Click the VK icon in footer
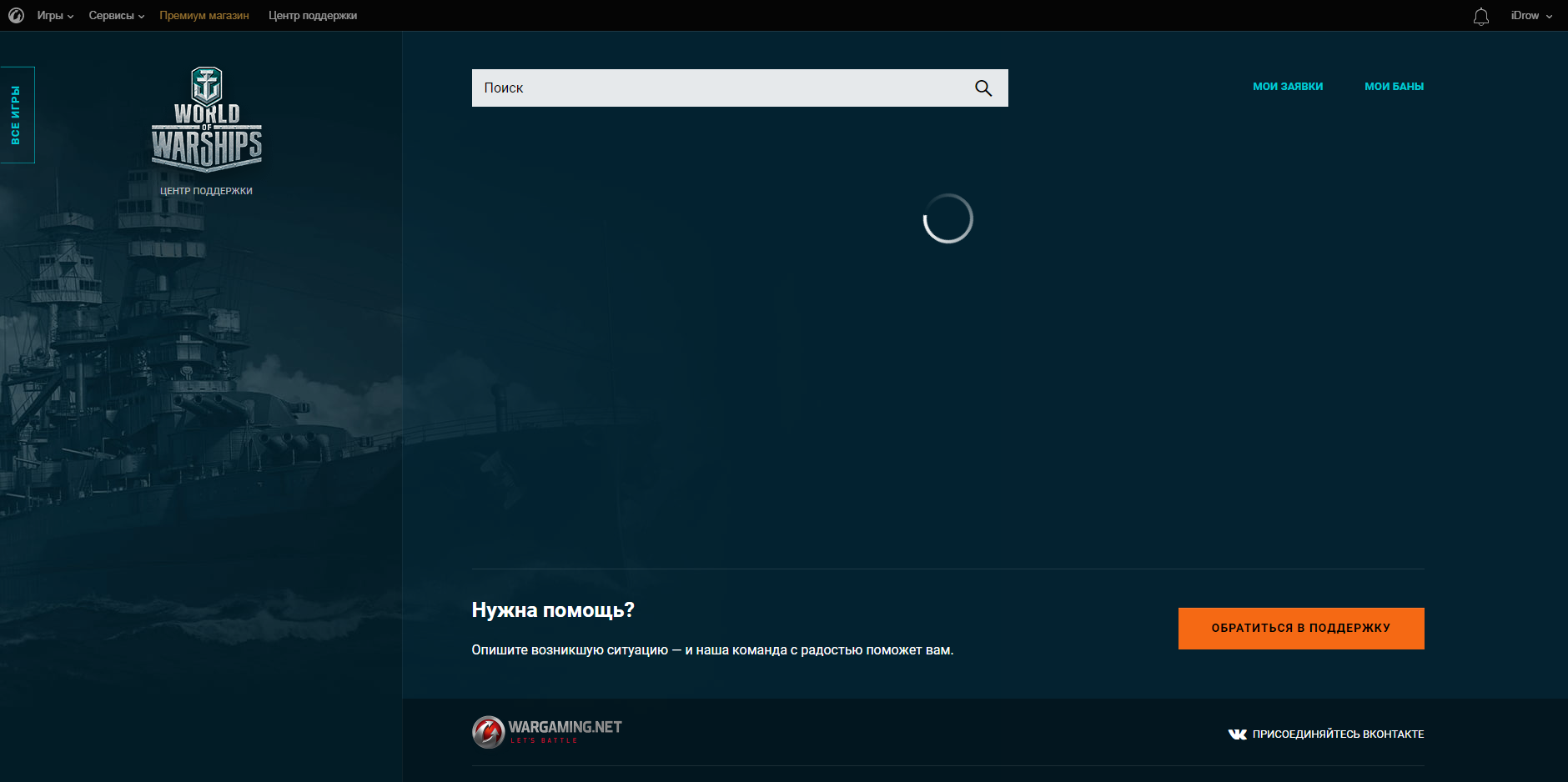The height and width of the screenshot is (782, 1568). 1238,734
